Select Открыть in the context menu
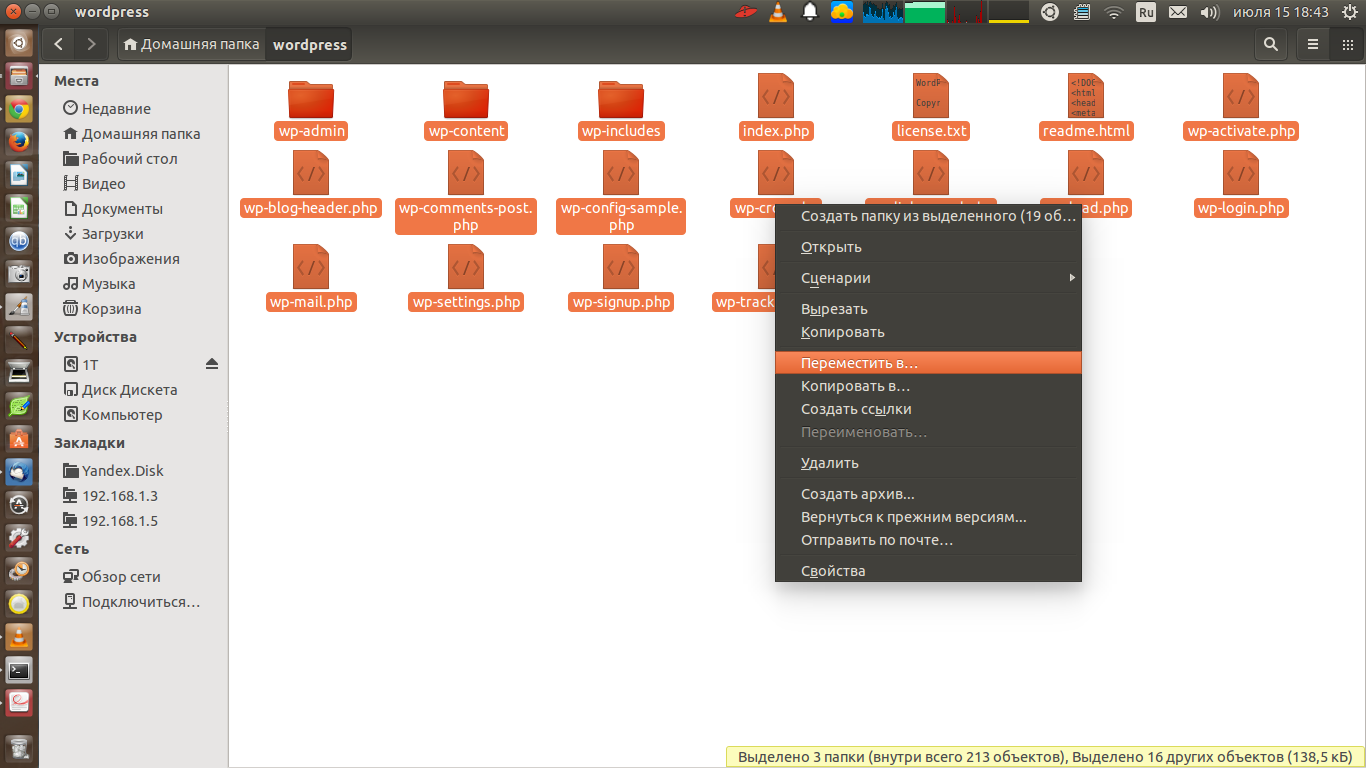The width and height of the screenshot is (1366, 768). click(928, 247)
